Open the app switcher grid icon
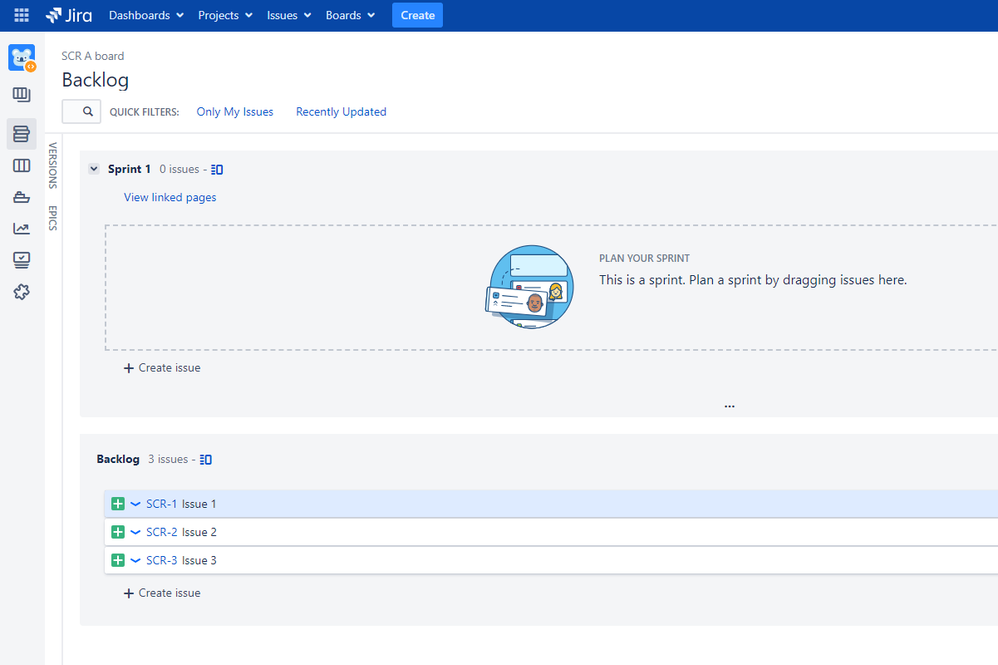The width and height of the screenshot is (998, 665). tap(22, 15)
